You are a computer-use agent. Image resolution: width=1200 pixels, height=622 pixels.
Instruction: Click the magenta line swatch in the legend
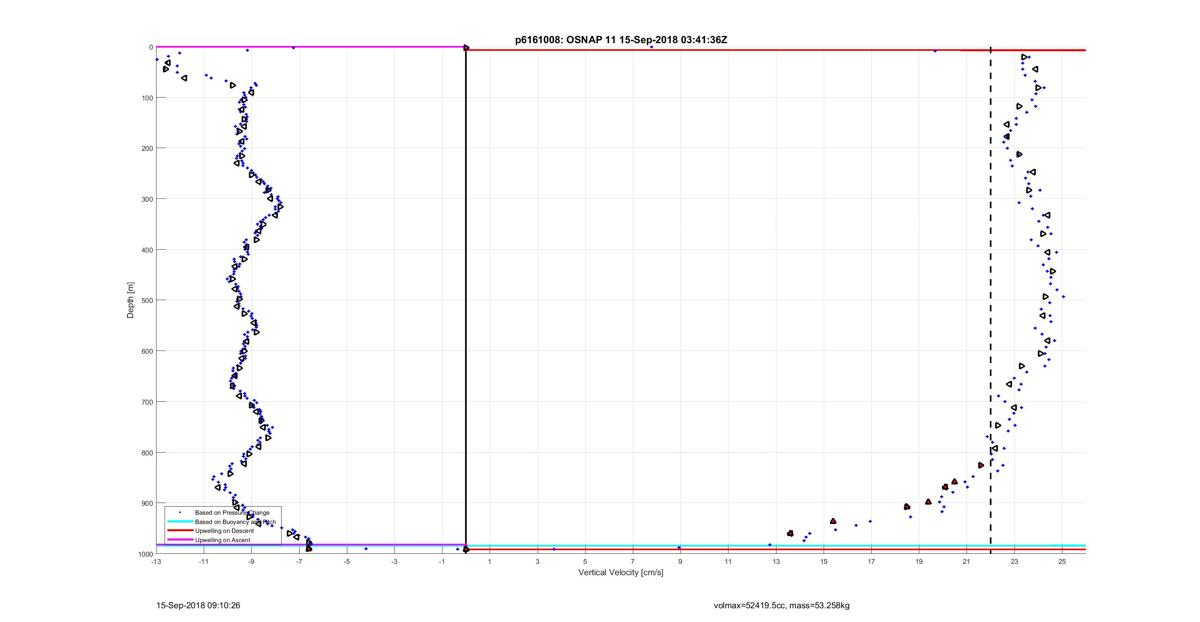coord(180,540)
